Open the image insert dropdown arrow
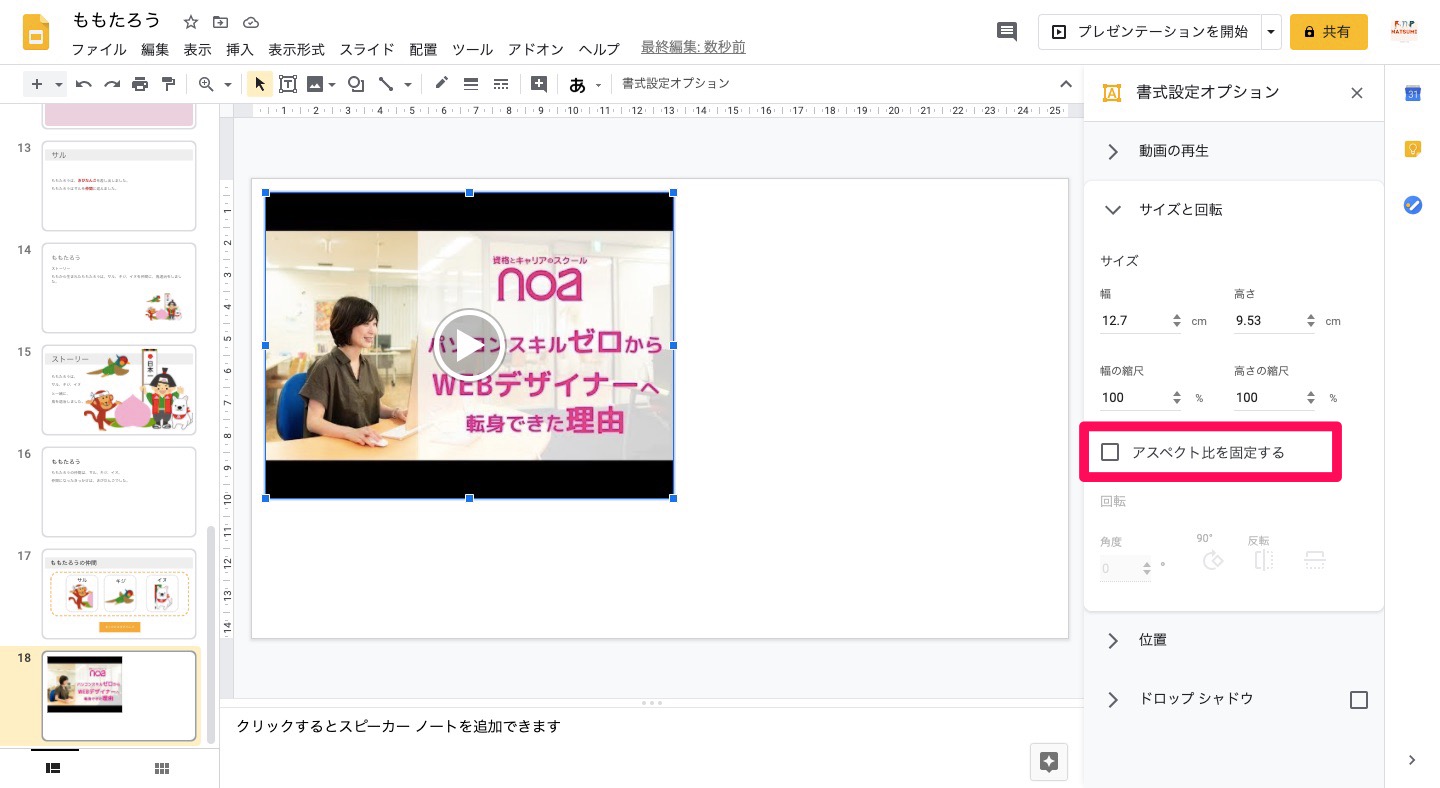This screenshot has height=788, width=1440. click(x=331, y=84)
